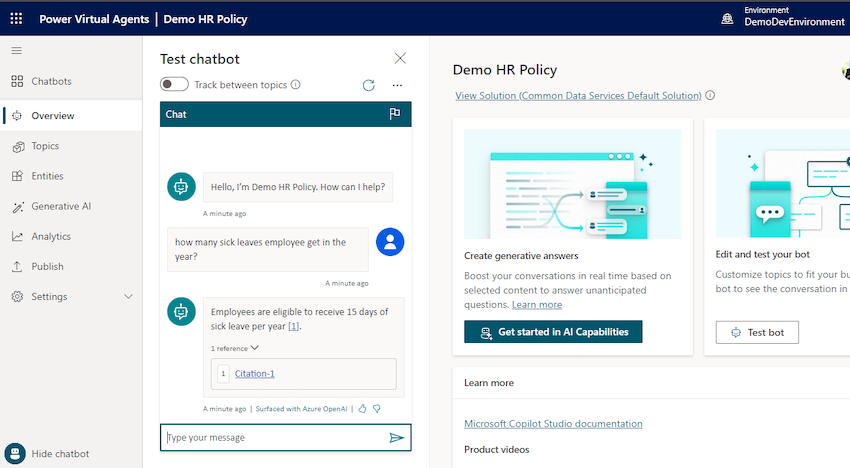Give thumbs down to bot answer
Screen dimensions: 850x468
(x=377, y=409)
